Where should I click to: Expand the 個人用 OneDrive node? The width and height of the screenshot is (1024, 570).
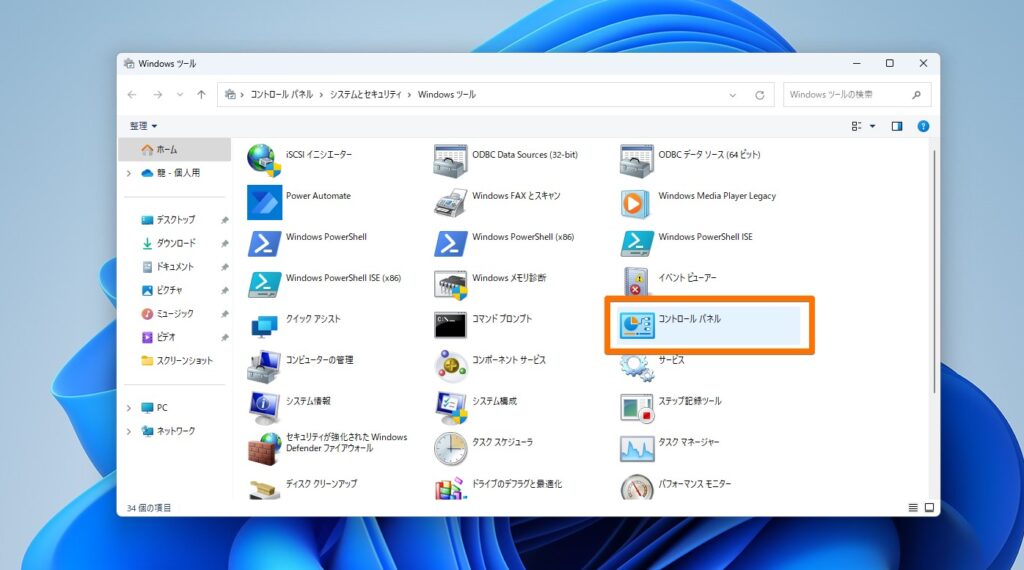pyautogui.click(x=129, y=173)
